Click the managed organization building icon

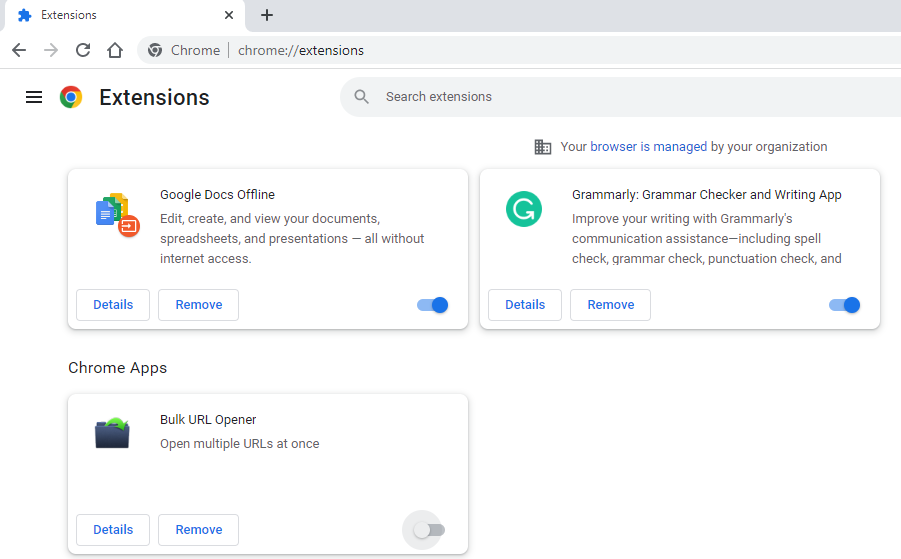[542, 147]
